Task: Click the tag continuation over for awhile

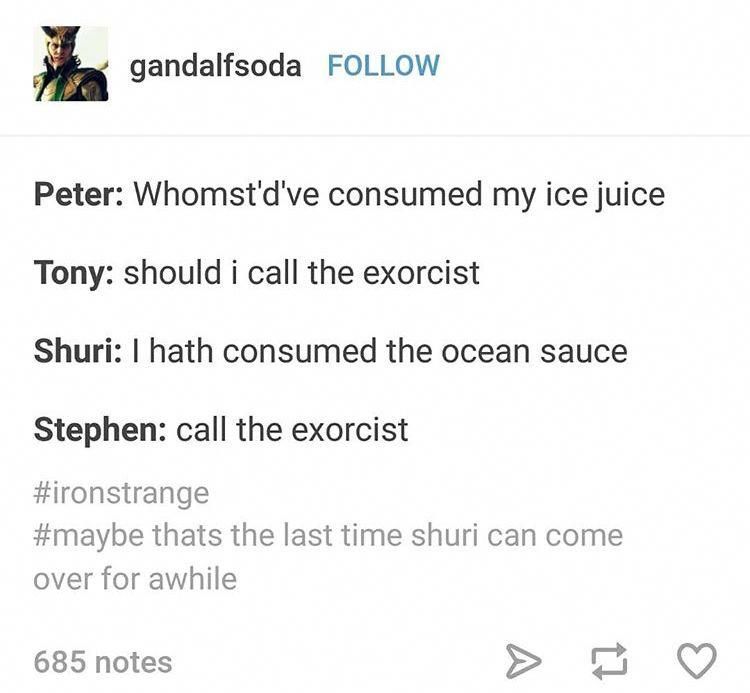Action: [x=135, y=579]
